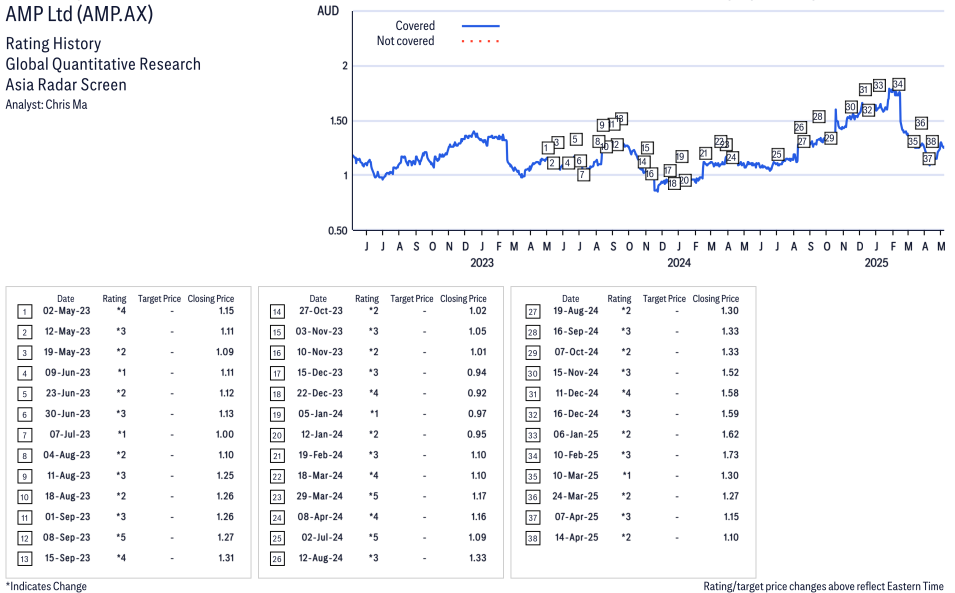The width and height of the screenshot is (955, 593).
Task: Click the '*Indicates Change' footnote
Action: coord(46,586)
